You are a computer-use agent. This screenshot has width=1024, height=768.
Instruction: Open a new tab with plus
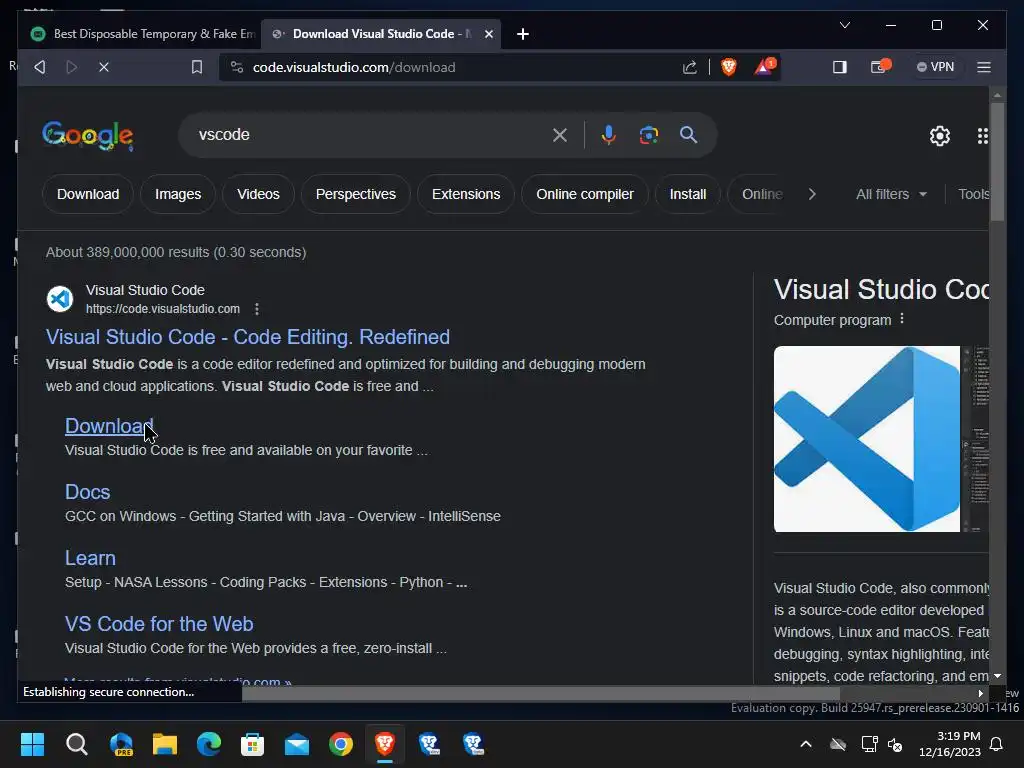click(x=522, y=34)
